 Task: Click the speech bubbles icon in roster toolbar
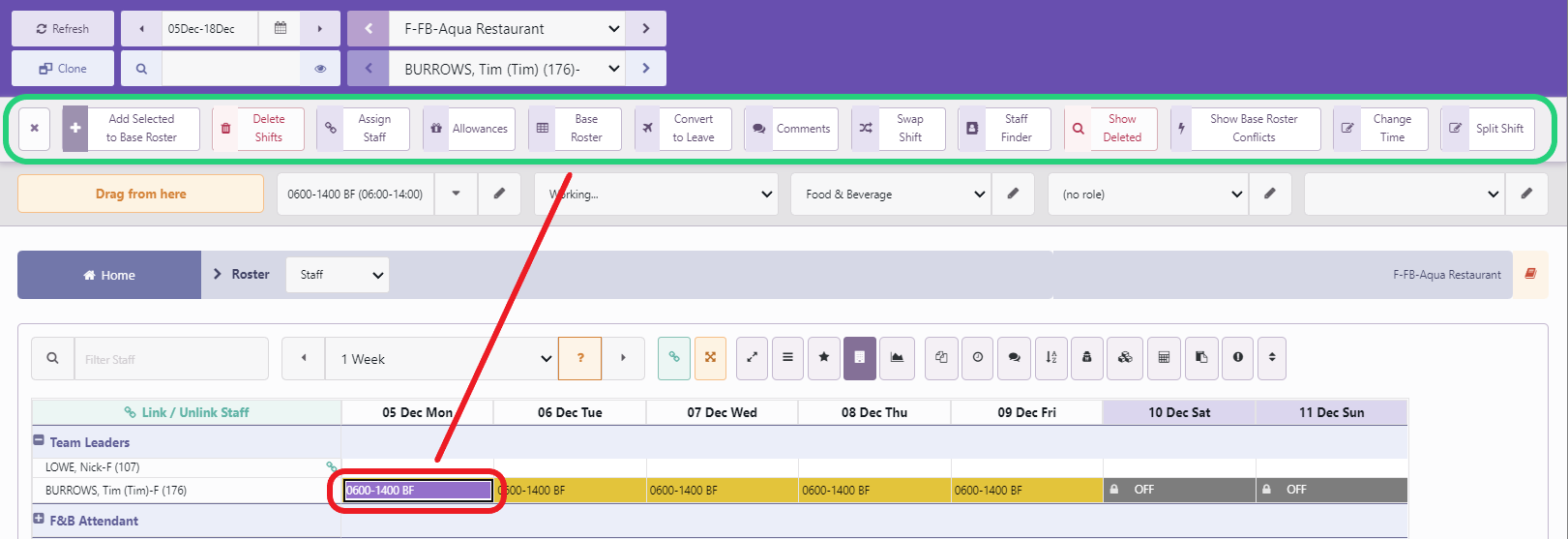[1014, 358]
